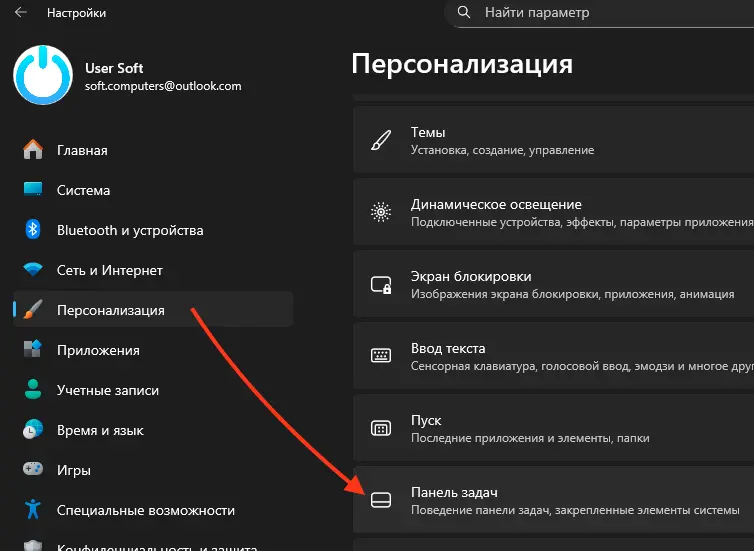Click the back arrow in Settings header
The image size is (754, 551).
(20, 13)
